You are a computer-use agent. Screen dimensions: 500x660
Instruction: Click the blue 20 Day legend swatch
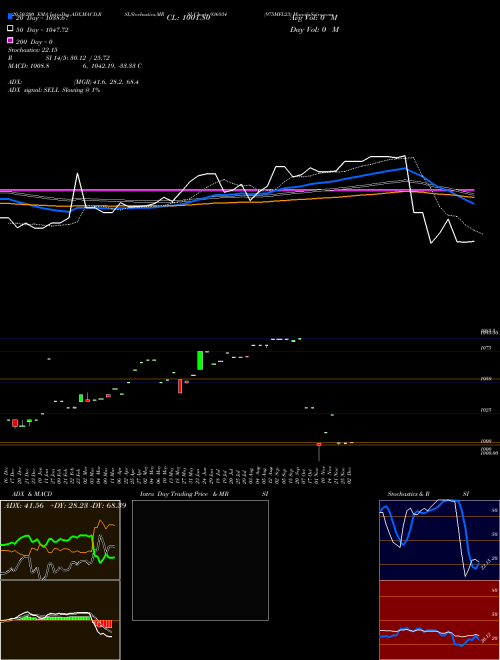click(x=10, y=16)
